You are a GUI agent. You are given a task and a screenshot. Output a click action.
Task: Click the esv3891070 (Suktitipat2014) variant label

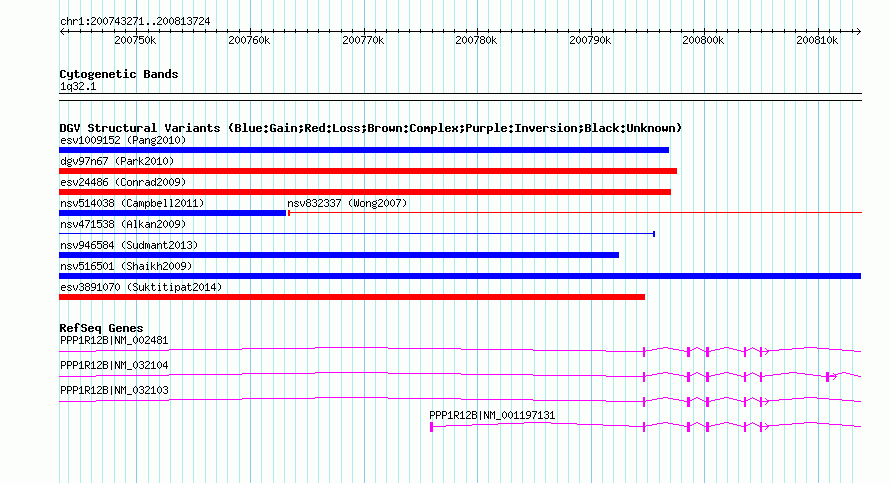(x=141, y=287)
